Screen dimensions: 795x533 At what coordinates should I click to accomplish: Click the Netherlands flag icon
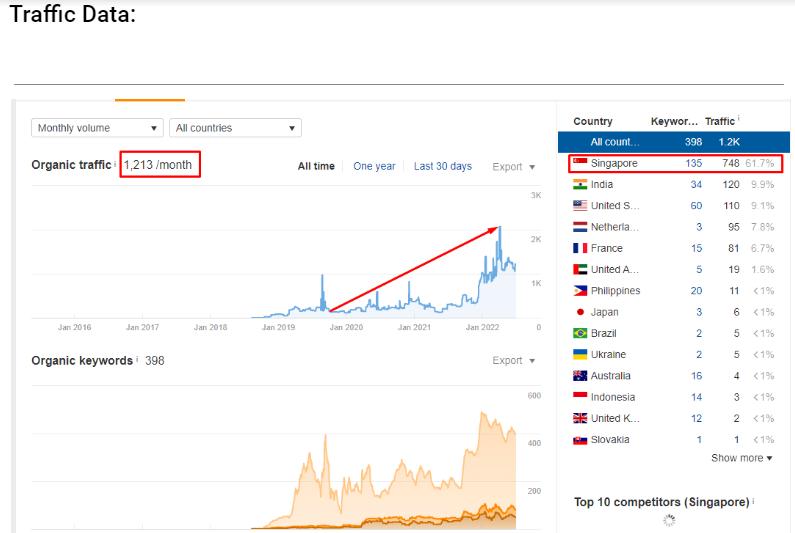(x=580, y=227)
